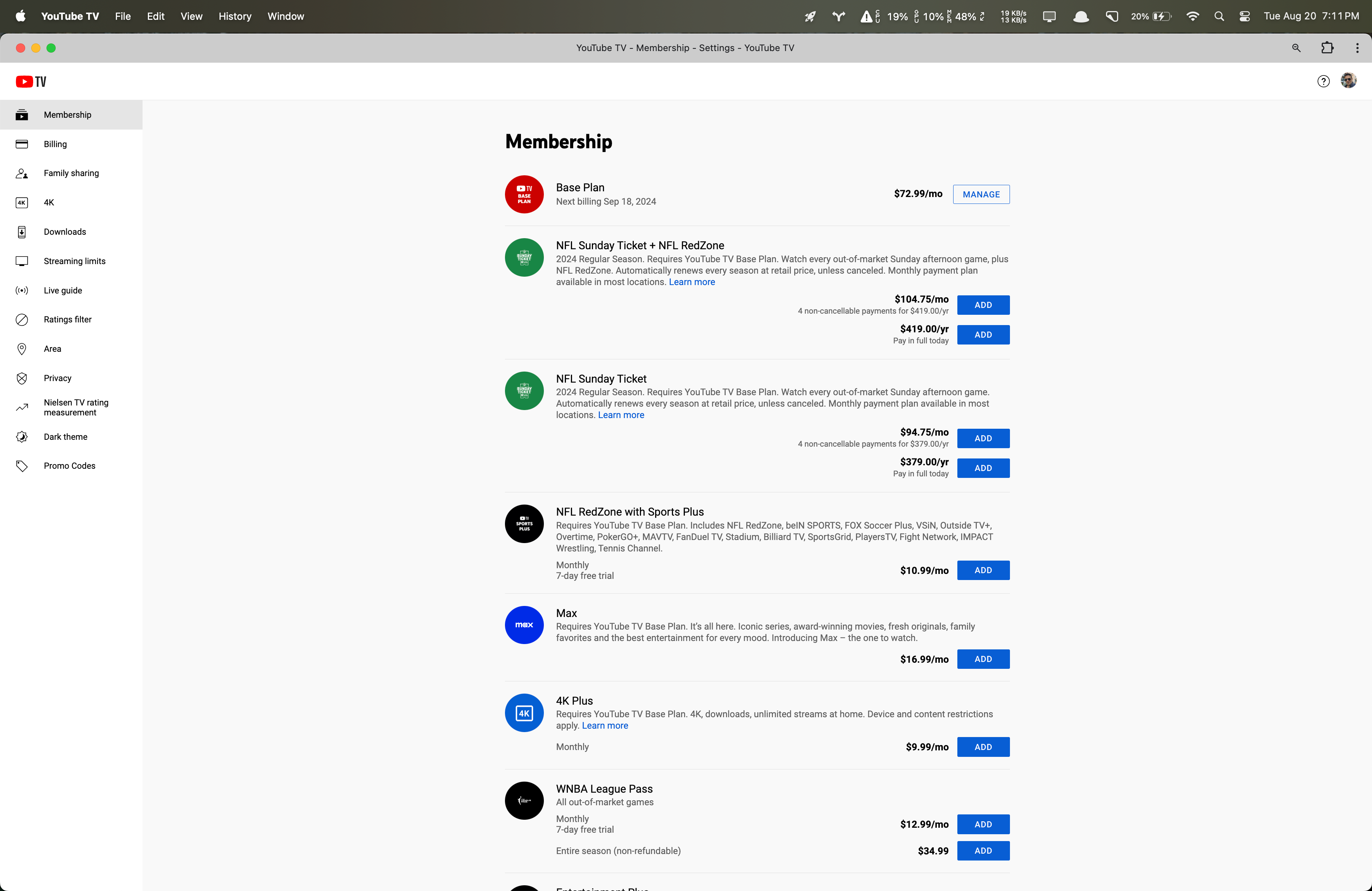Image resolution: width=1372 pixels, height=891 pixels.
Task: Open macOS Control Center in menu bar
Action: point(1245,16)
